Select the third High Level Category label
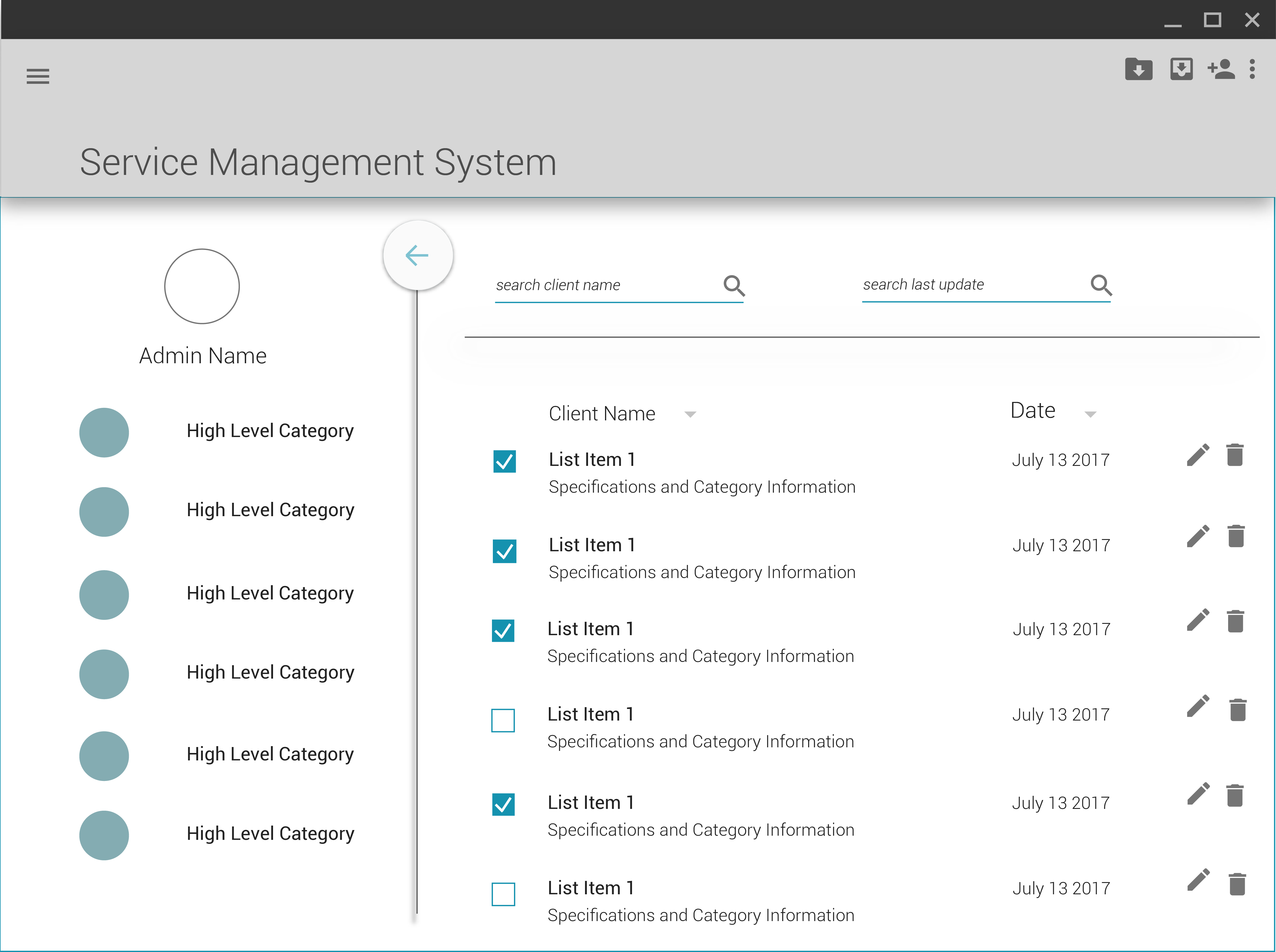 click(x=270, y=594)
